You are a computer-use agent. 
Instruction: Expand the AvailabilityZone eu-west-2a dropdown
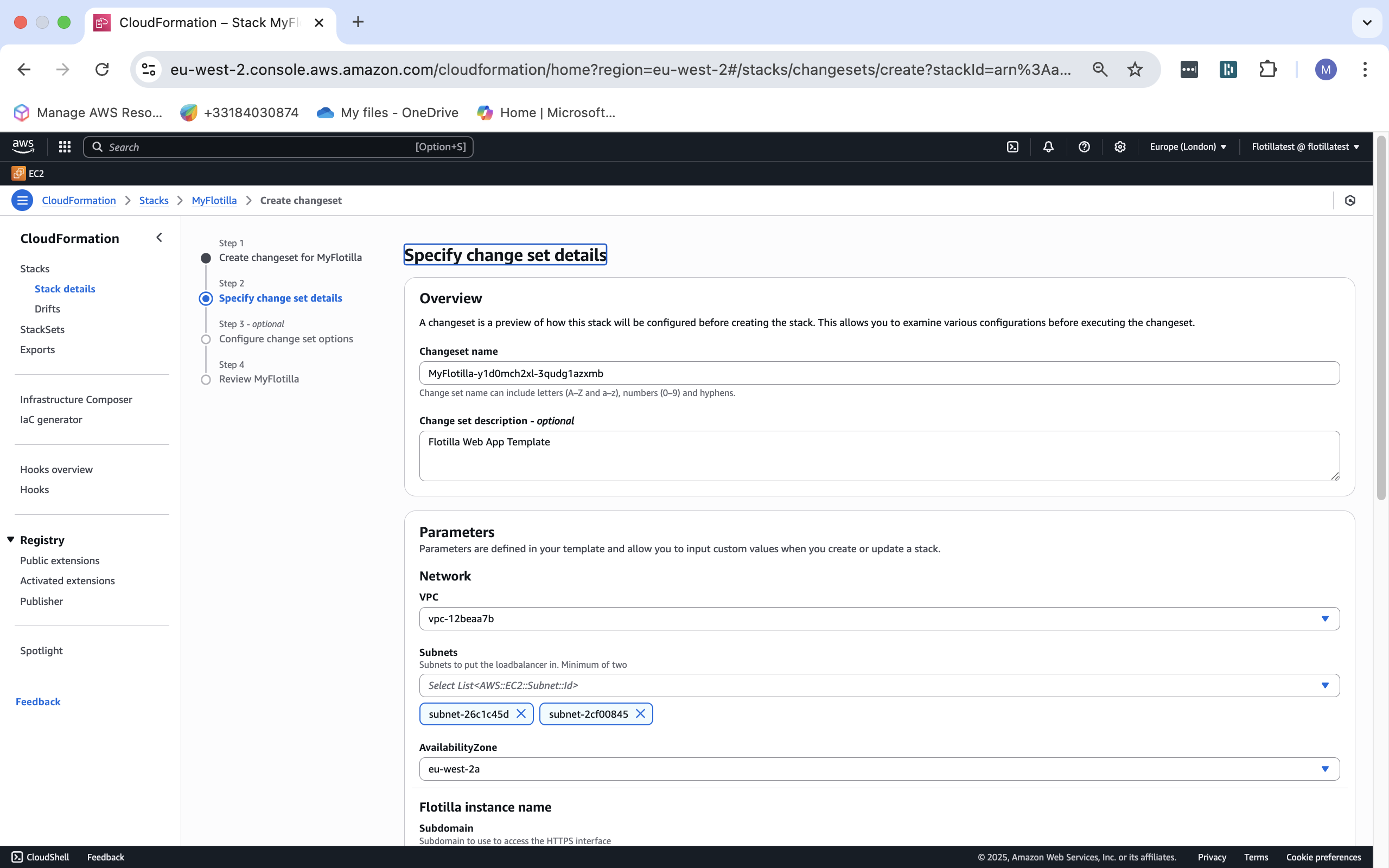pos(879,769)
